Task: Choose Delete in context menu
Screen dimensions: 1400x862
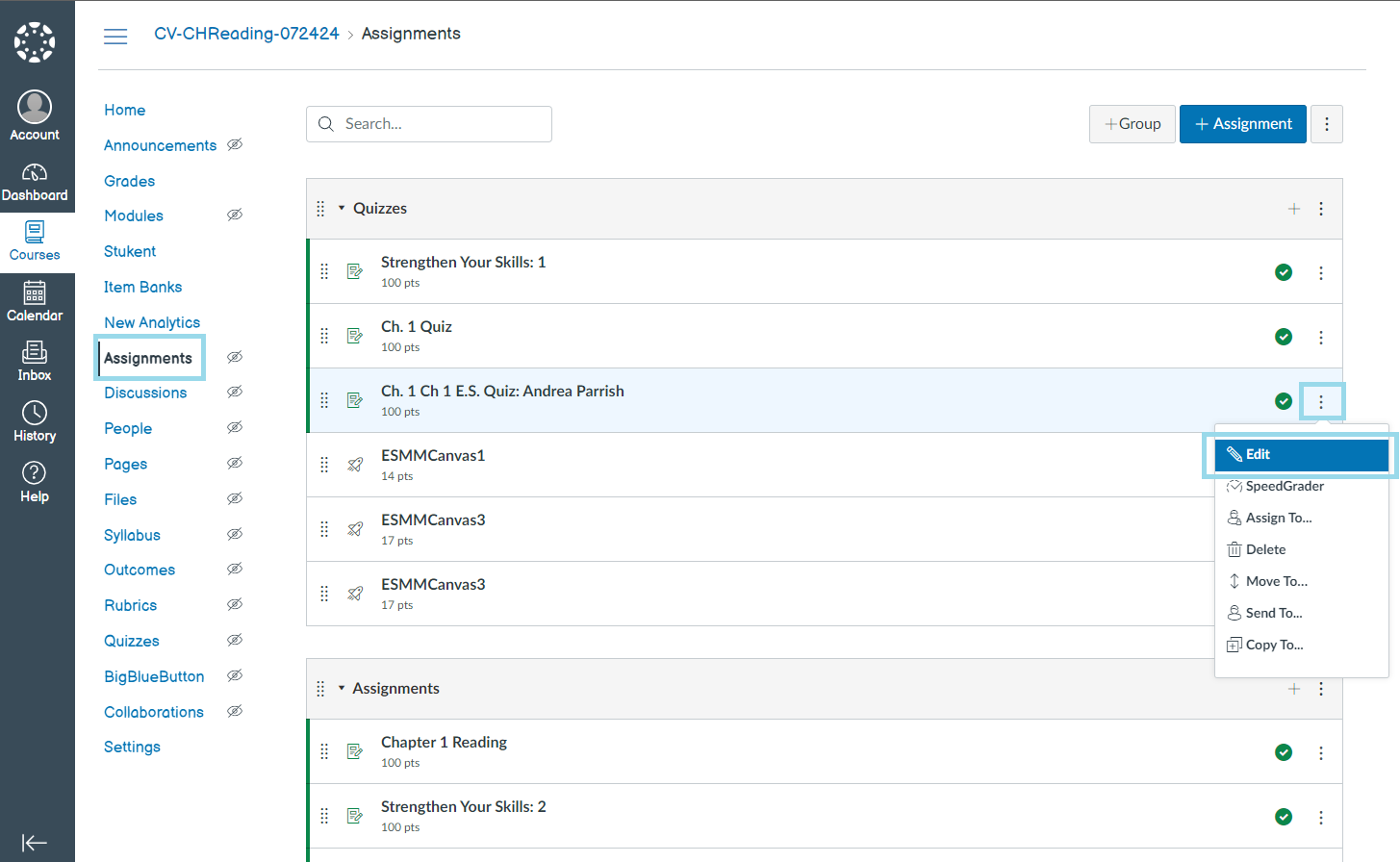Action: point(1301,549)
